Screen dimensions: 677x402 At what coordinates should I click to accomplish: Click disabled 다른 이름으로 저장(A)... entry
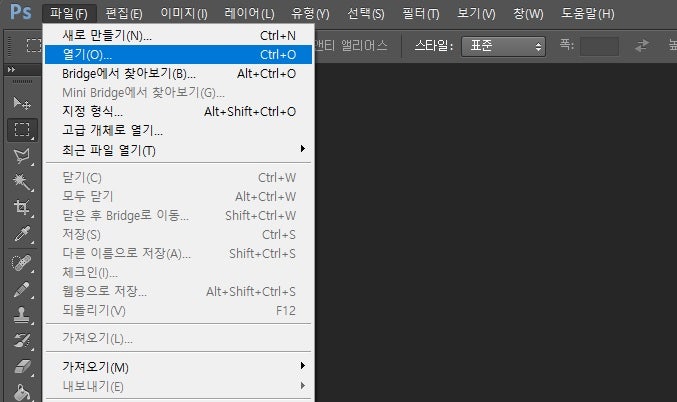click(178, 253)
